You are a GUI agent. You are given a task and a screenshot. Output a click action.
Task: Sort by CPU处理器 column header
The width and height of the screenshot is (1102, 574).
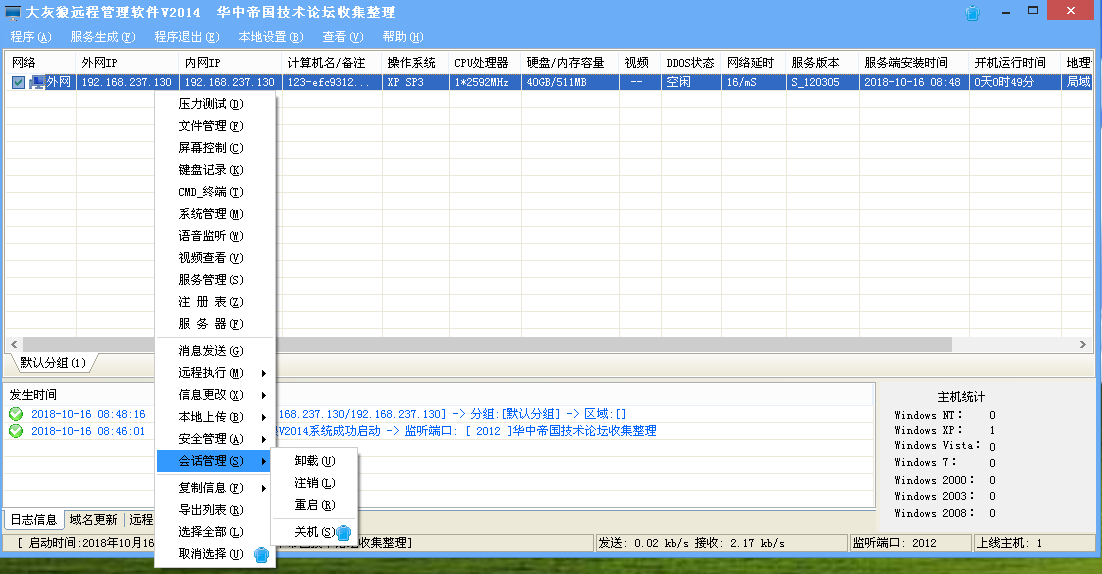point(485,63)
